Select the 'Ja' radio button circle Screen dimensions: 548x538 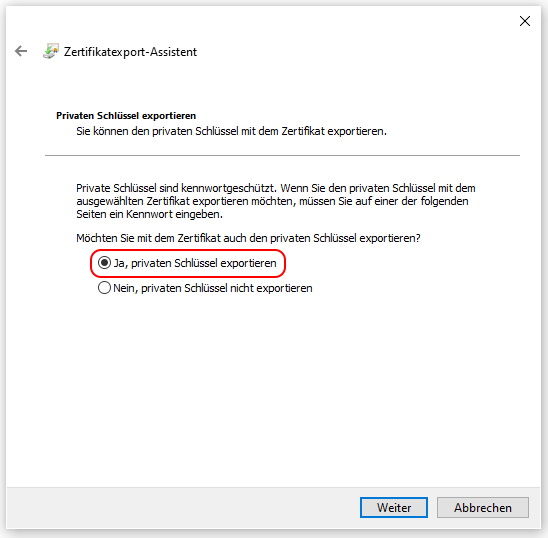pyautogui.click(x=104, y=263)
